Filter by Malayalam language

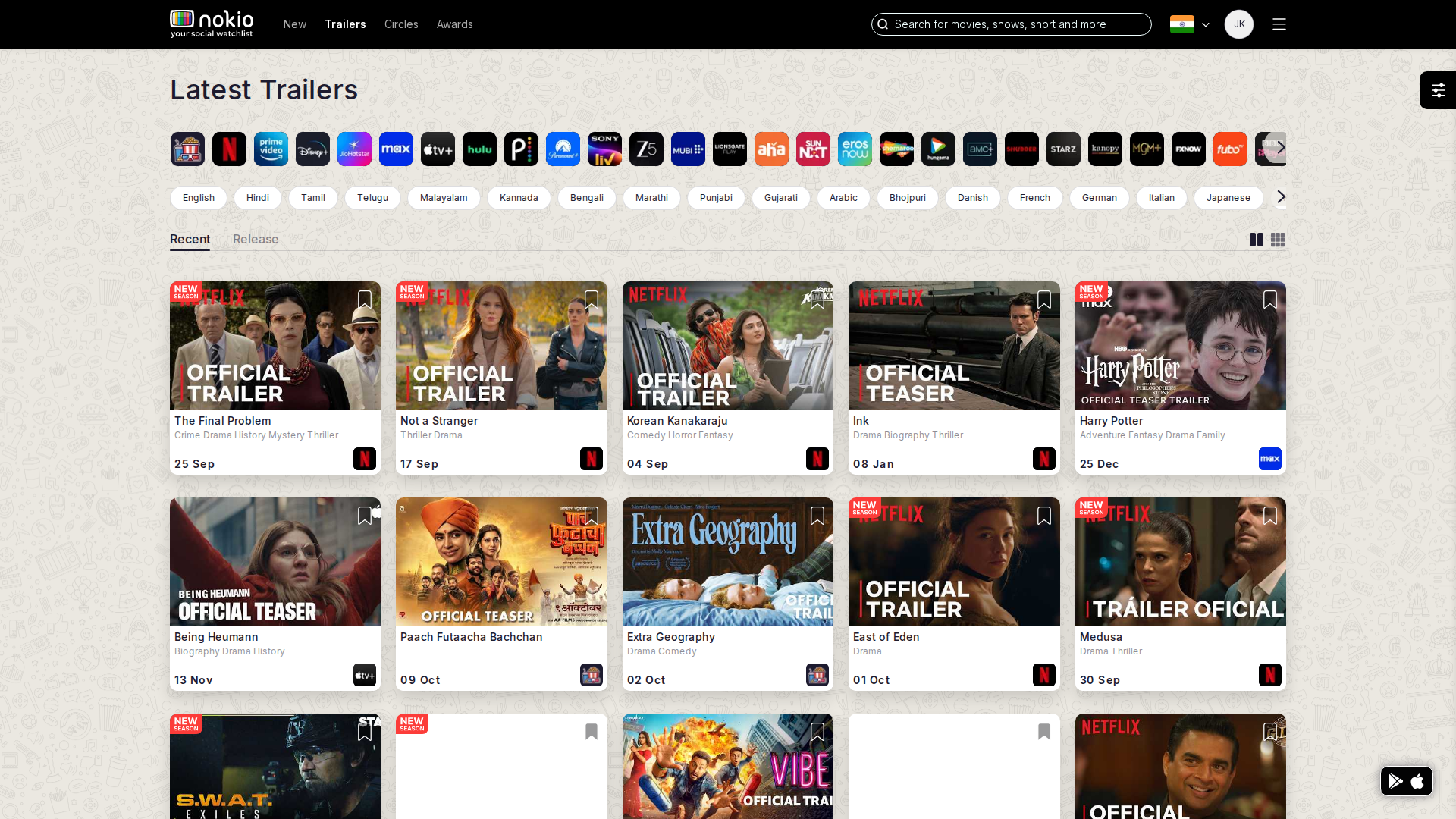coord(444,198)
